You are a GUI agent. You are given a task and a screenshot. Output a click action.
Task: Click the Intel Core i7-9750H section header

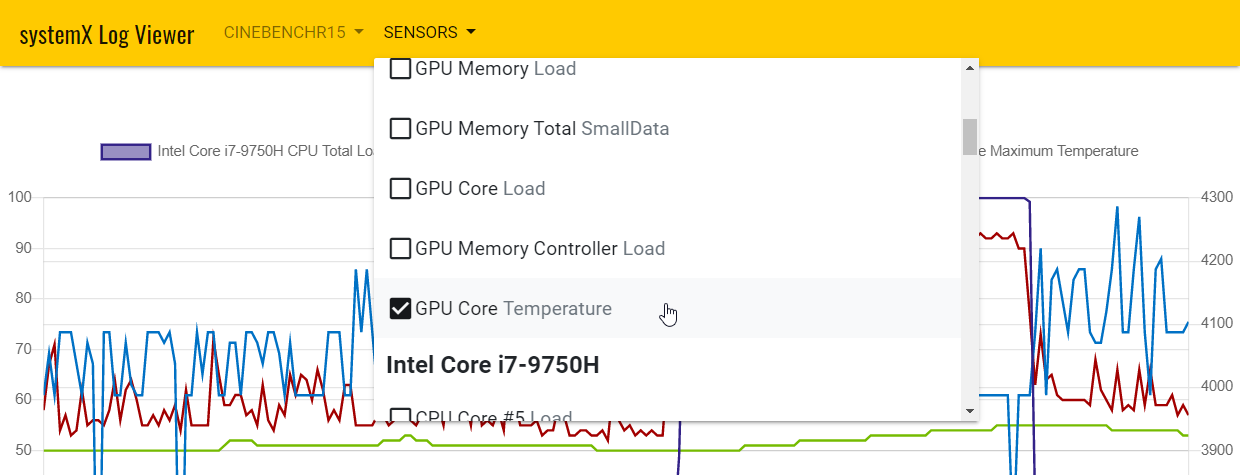pos(493,365)
